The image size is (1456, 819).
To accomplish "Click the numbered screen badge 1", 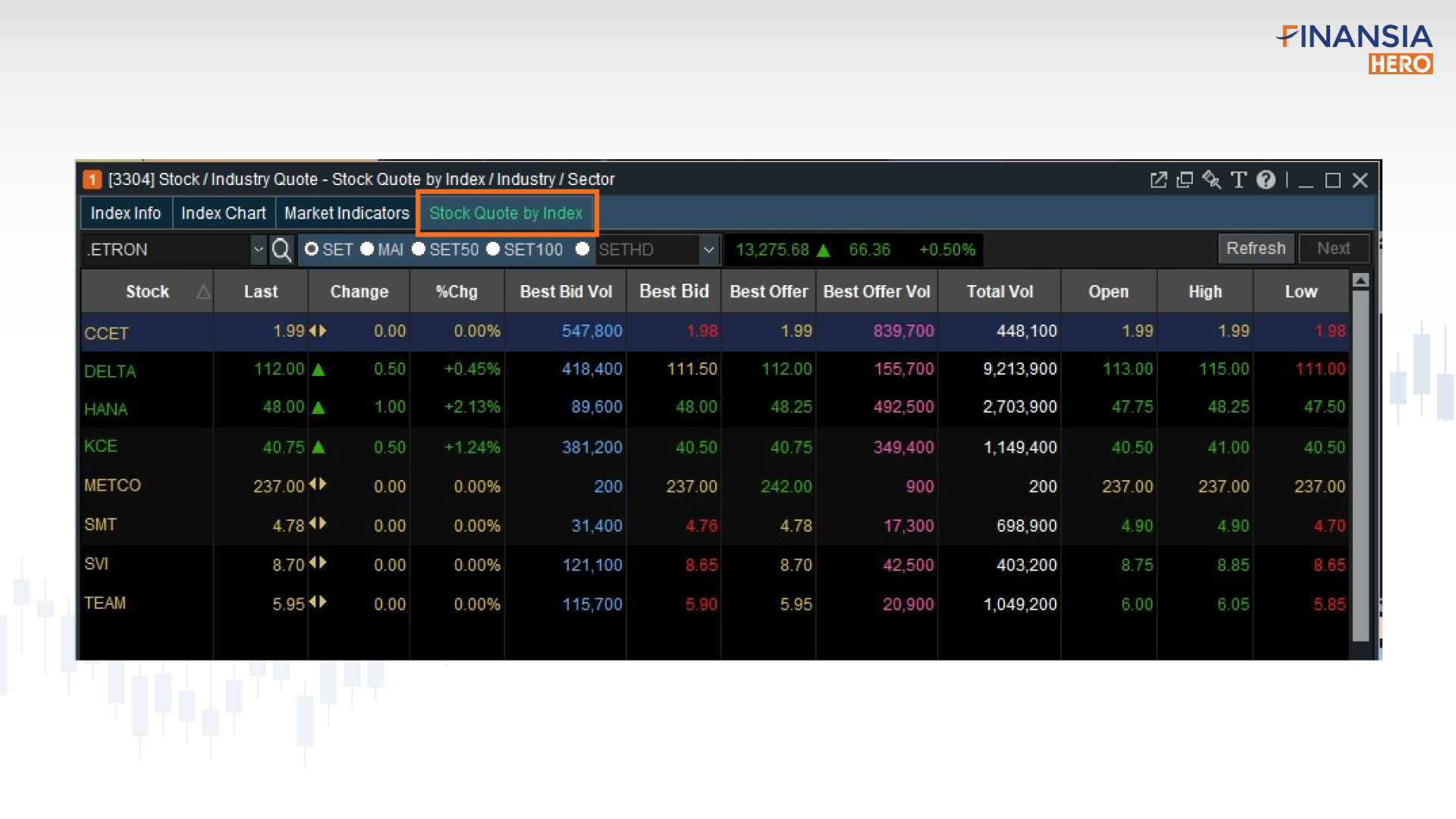I will tap(92, 180).
